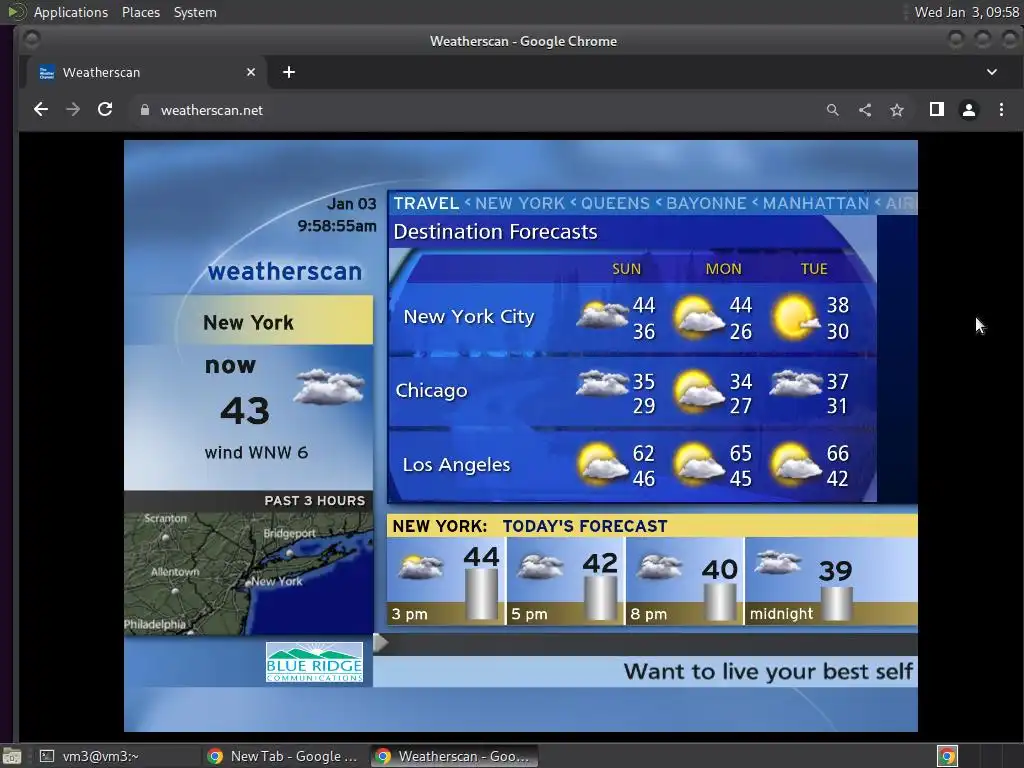Open the Applications menu
Image resolution: width=1024 pixels, height=768 pixels.
pyautogui.click(x=71, y=12)
